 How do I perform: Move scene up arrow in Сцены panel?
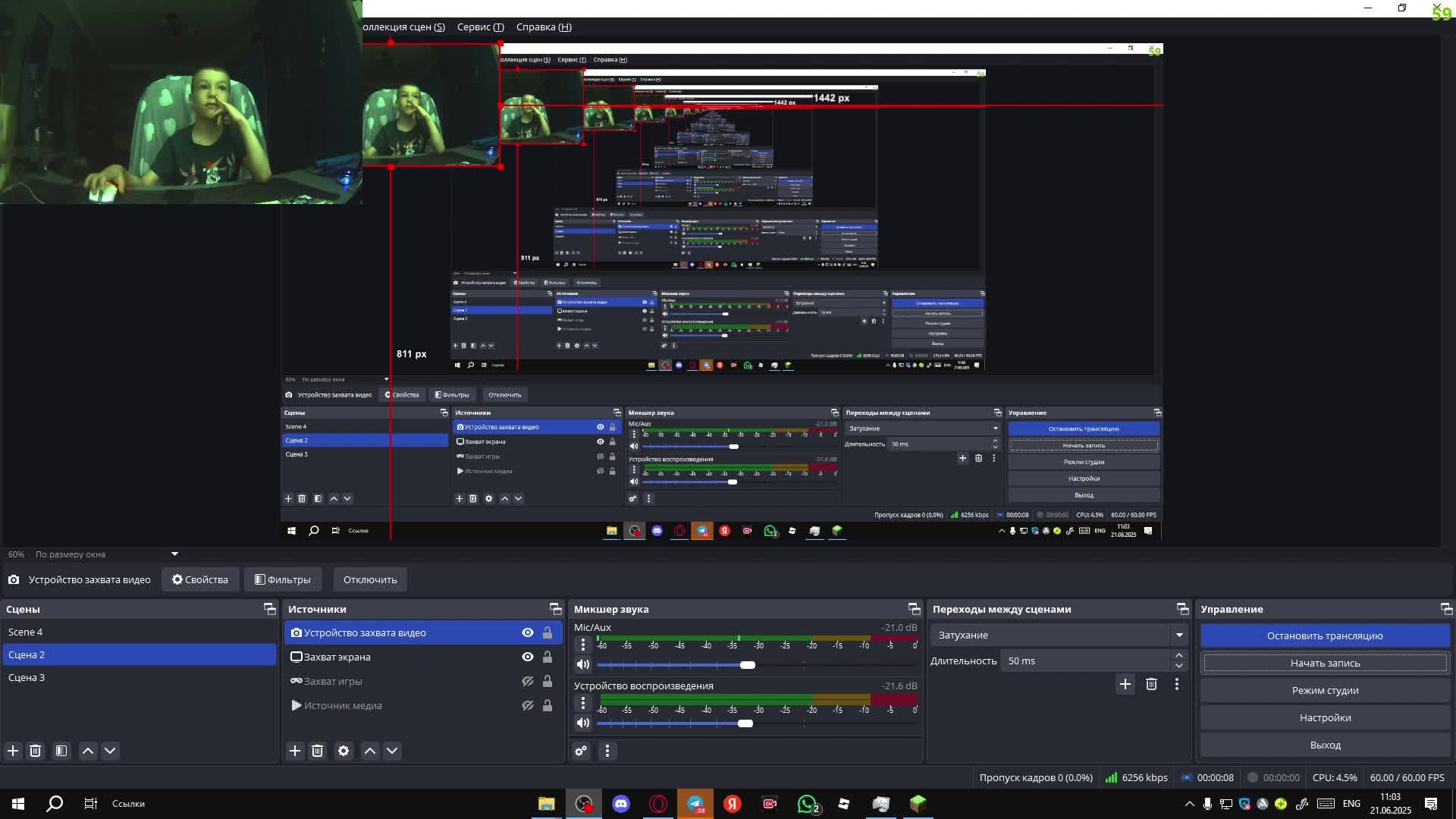click(88, 751)
